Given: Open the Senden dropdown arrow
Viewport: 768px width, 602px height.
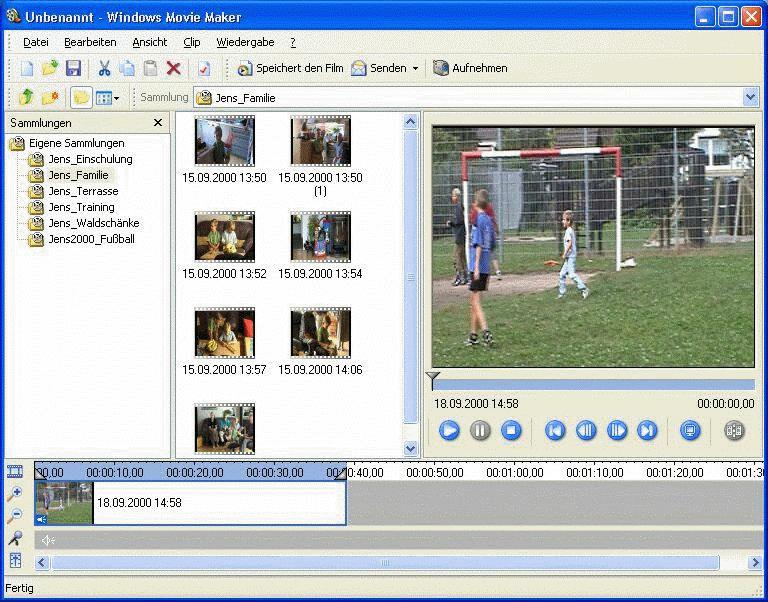Looking at the screenshot, I should 415,68.
